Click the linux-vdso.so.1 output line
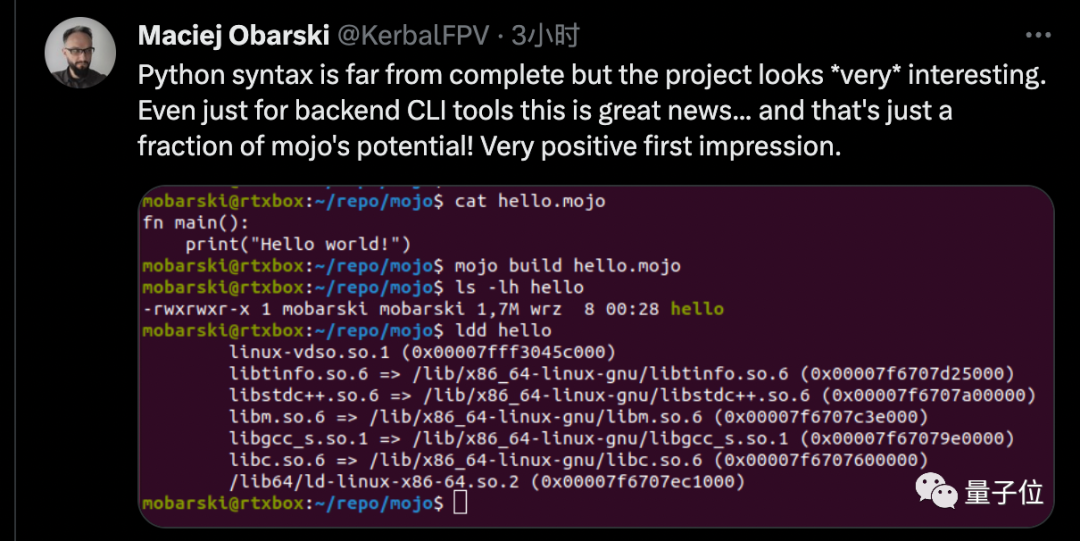The height and width of the screenshot is (541, 1080). [422, 351]
